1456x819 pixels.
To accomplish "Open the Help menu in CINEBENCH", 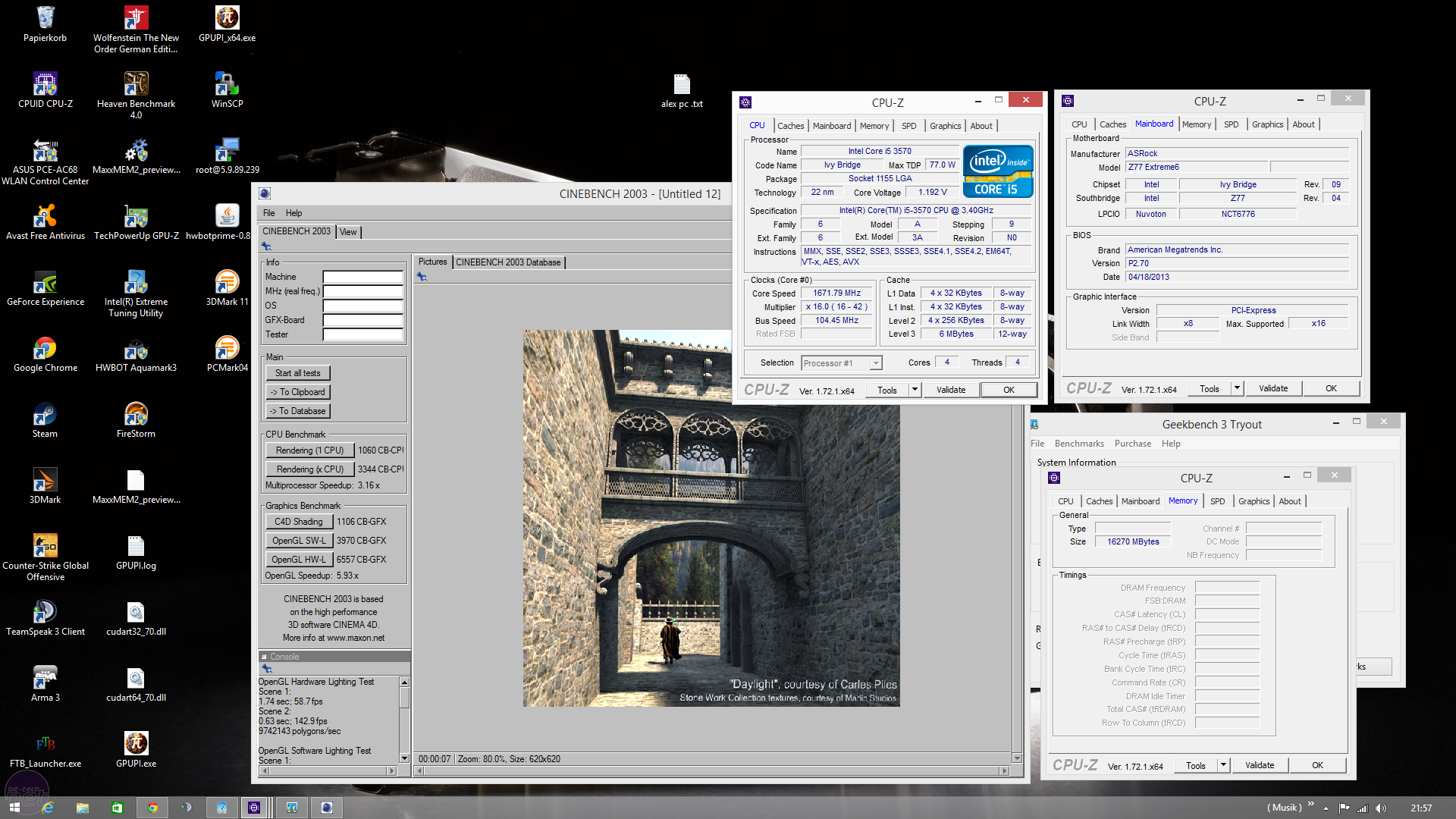I will (x=293, y=213).
